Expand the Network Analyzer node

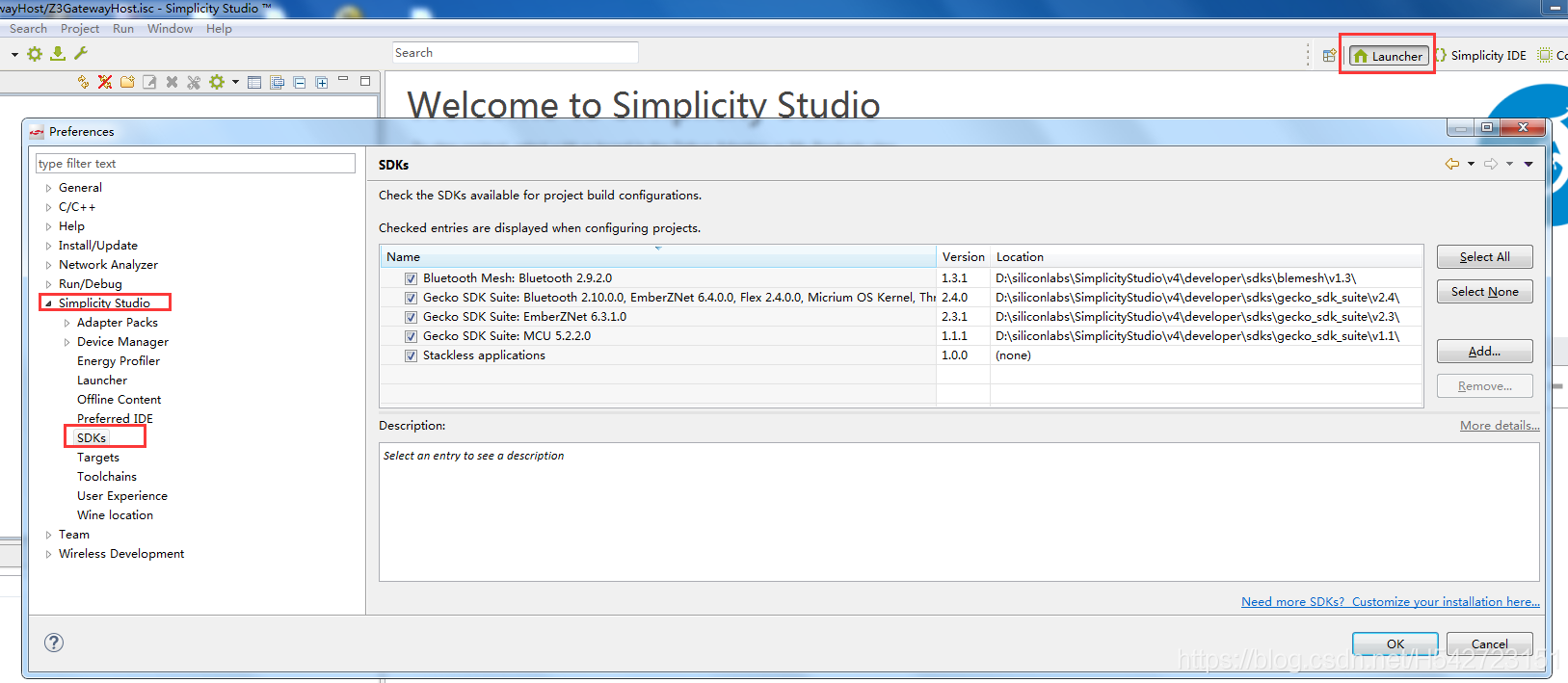[x=48, y=265]
